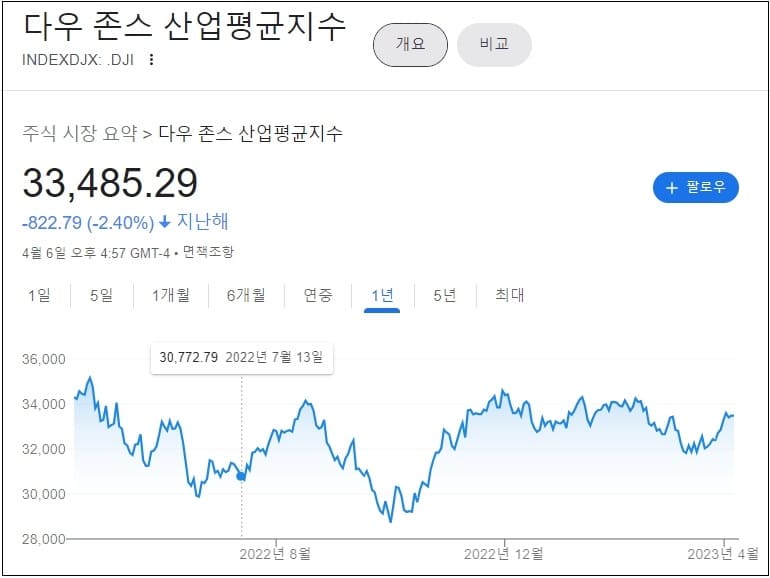The width and height of the screenshot is (770, 578).
Task: Click the 2022년 8월 axis label
Action: (275, 554)
